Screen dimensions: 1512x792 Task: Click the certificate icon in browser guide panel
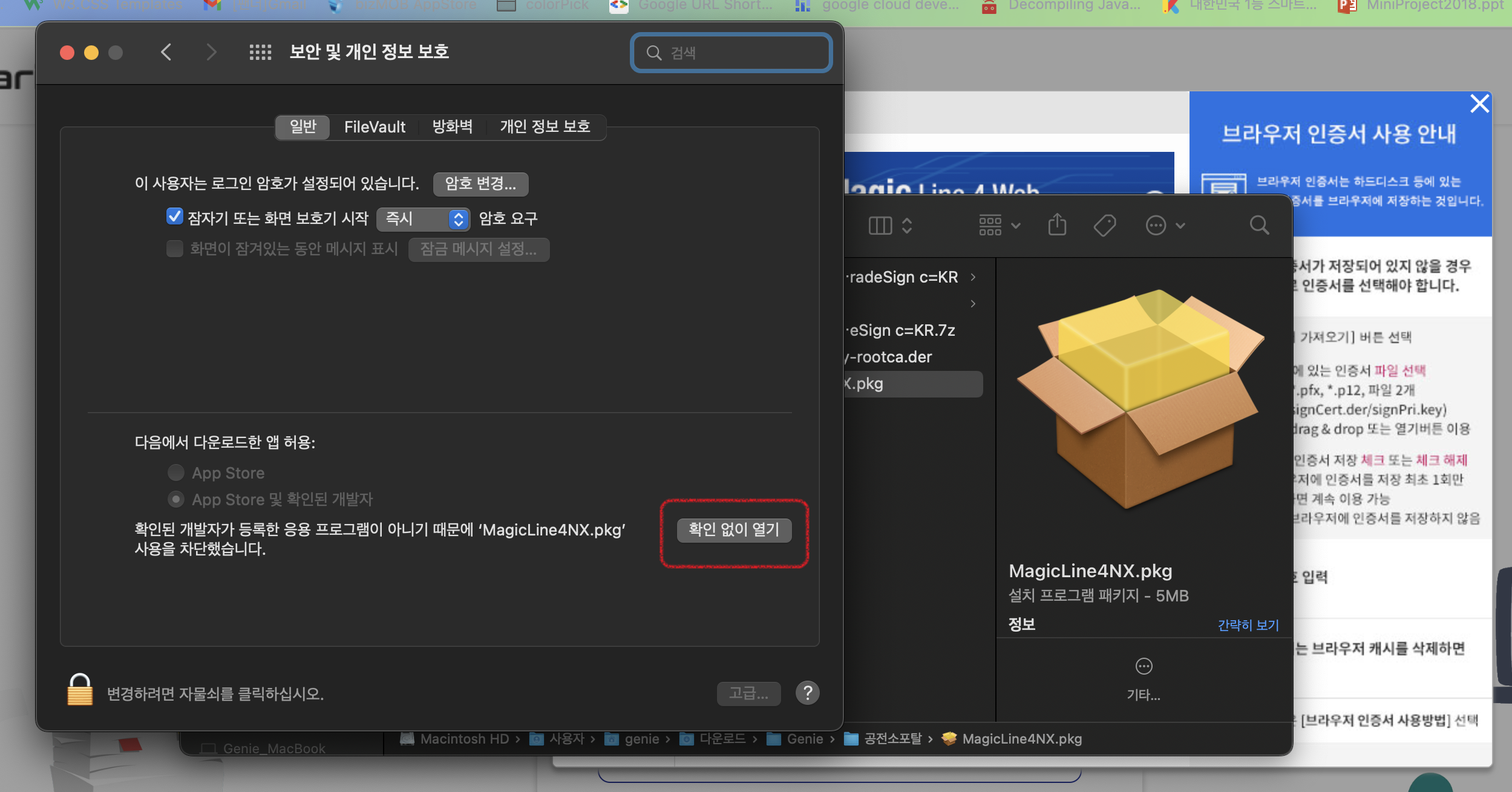[x=1224, y=183]
